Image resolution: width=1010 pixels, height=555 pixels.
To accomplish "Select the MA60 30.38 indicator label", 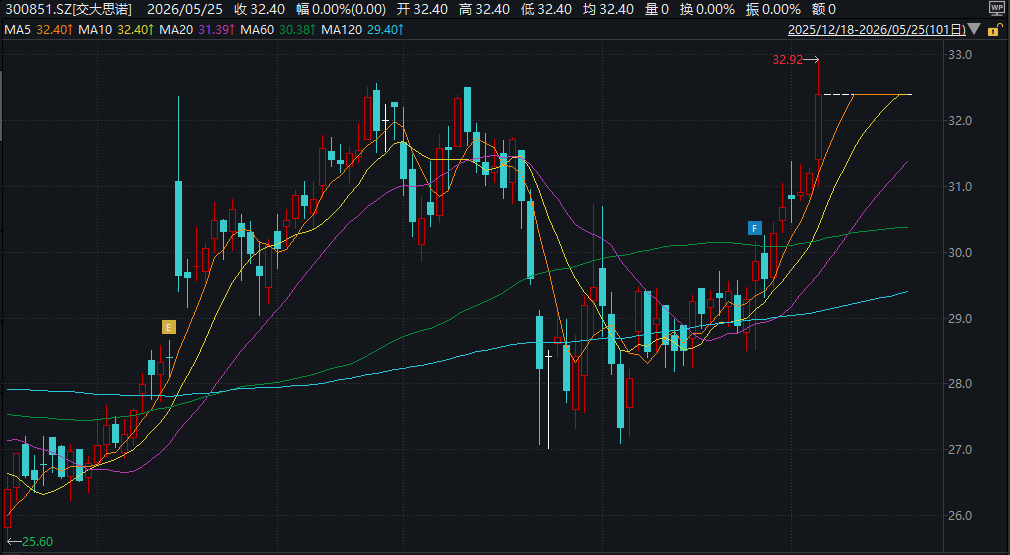I will click(x=278, y=30).
